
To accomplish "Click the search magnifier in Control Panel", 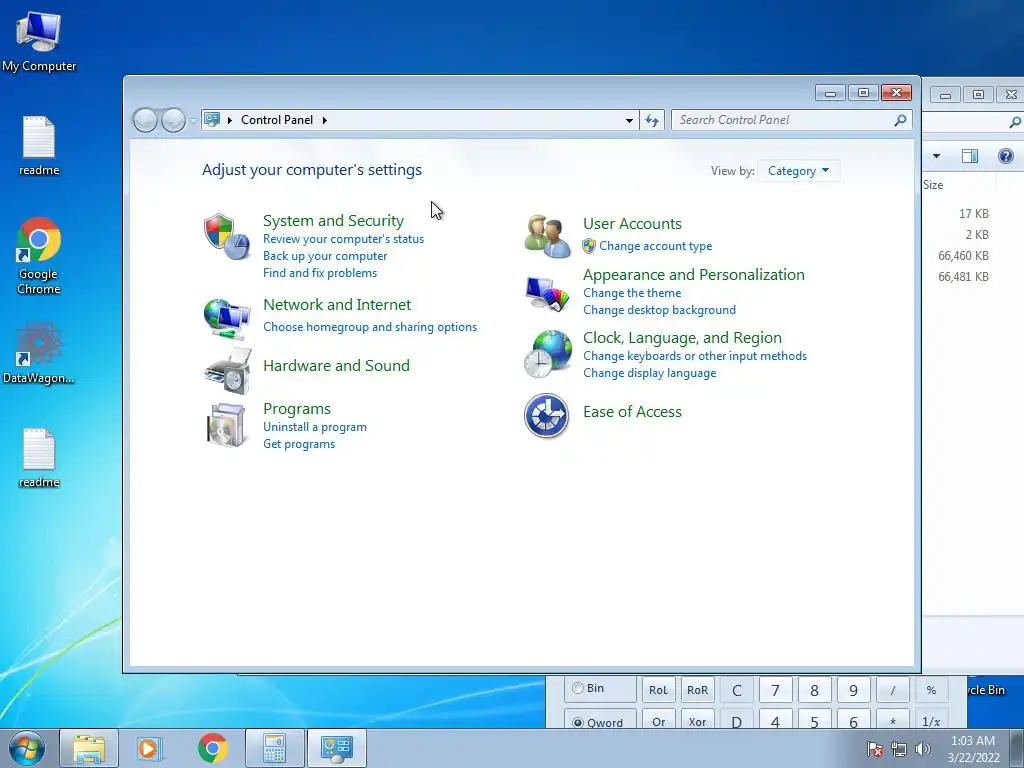I will click(900, 120).
